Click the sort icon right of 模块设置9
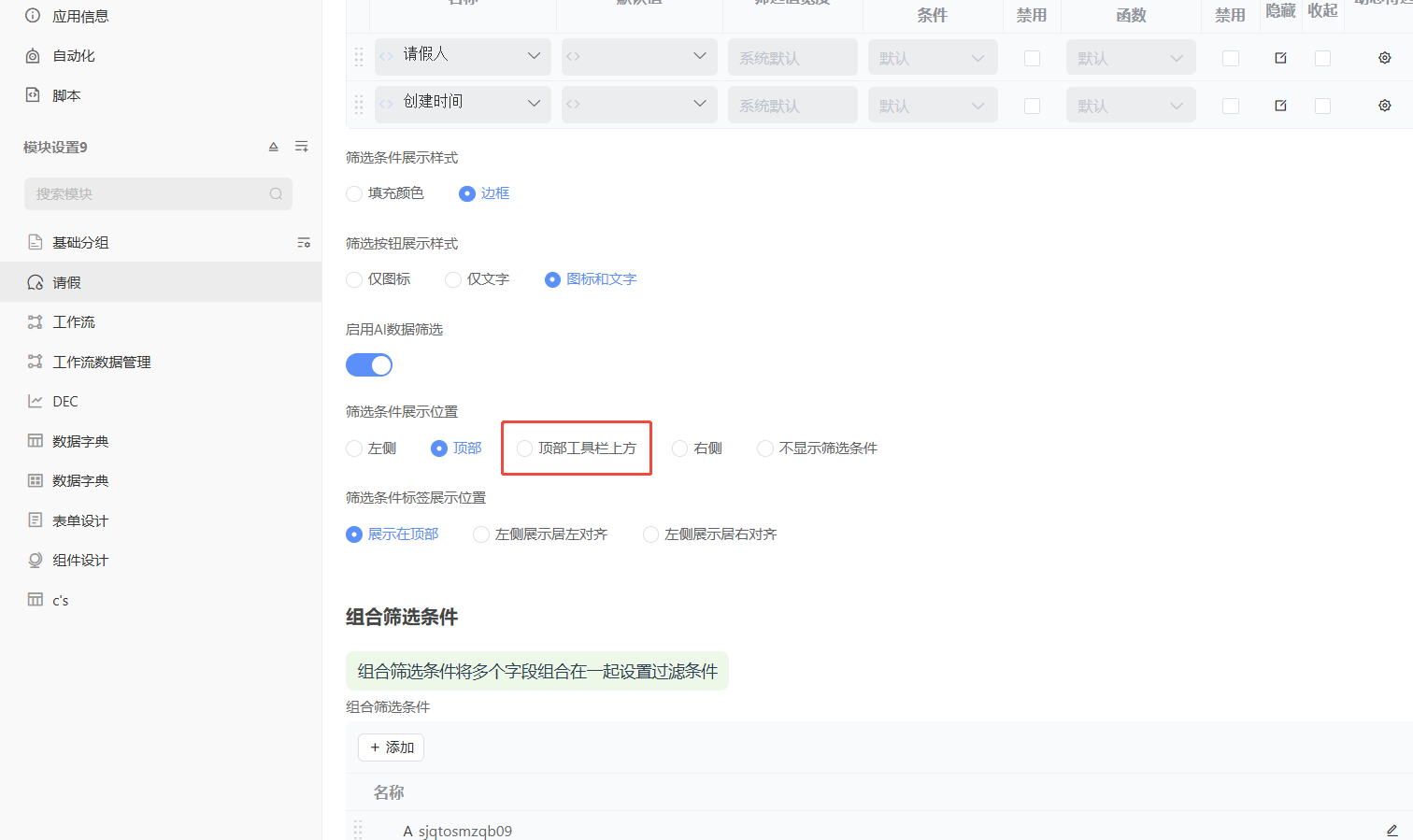1413x840 pixels. pos(302,147)
